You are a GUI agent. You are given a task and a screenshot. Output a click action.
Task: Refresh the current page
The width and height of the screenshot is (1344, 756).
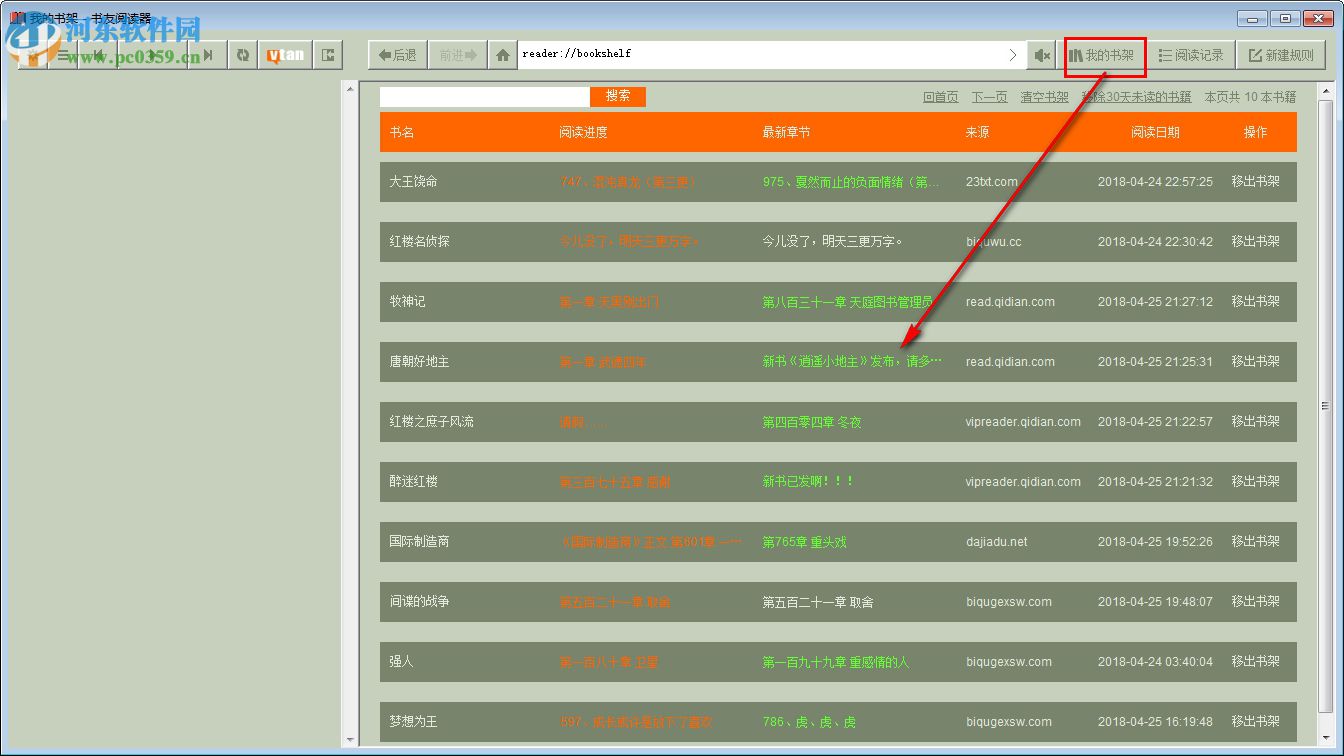242,55
